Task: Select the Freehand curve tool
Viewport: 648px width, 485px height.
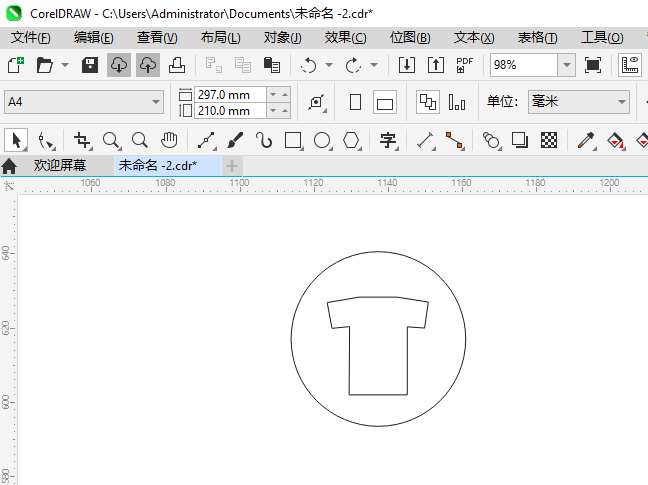Action: [207, 140]
